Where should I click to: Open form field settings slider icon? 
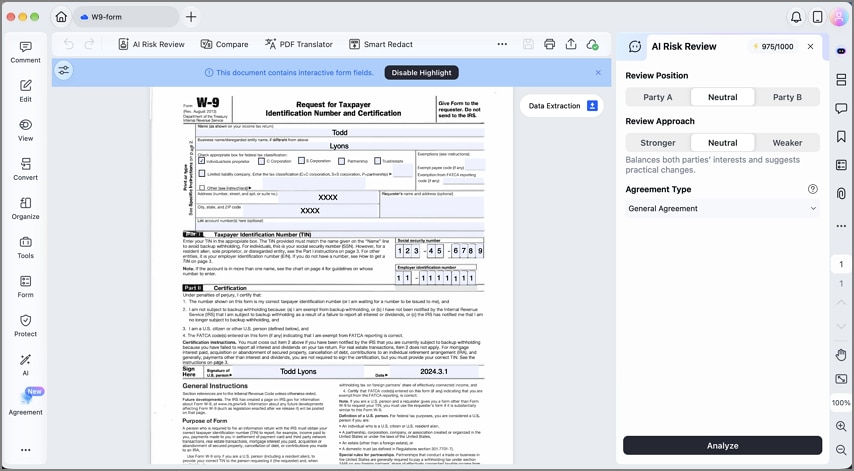click(x=64, y=71)
